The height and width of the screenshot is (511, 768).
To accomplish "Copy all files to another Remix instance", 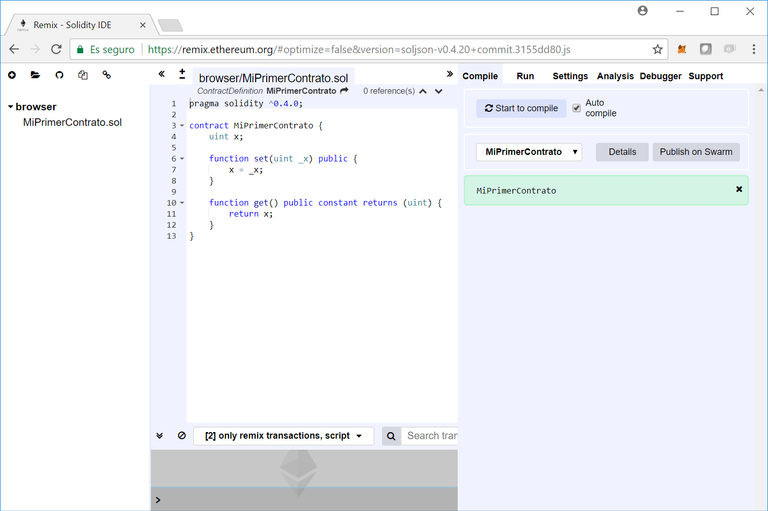I will pyautogui.click(x=83, y=75).
